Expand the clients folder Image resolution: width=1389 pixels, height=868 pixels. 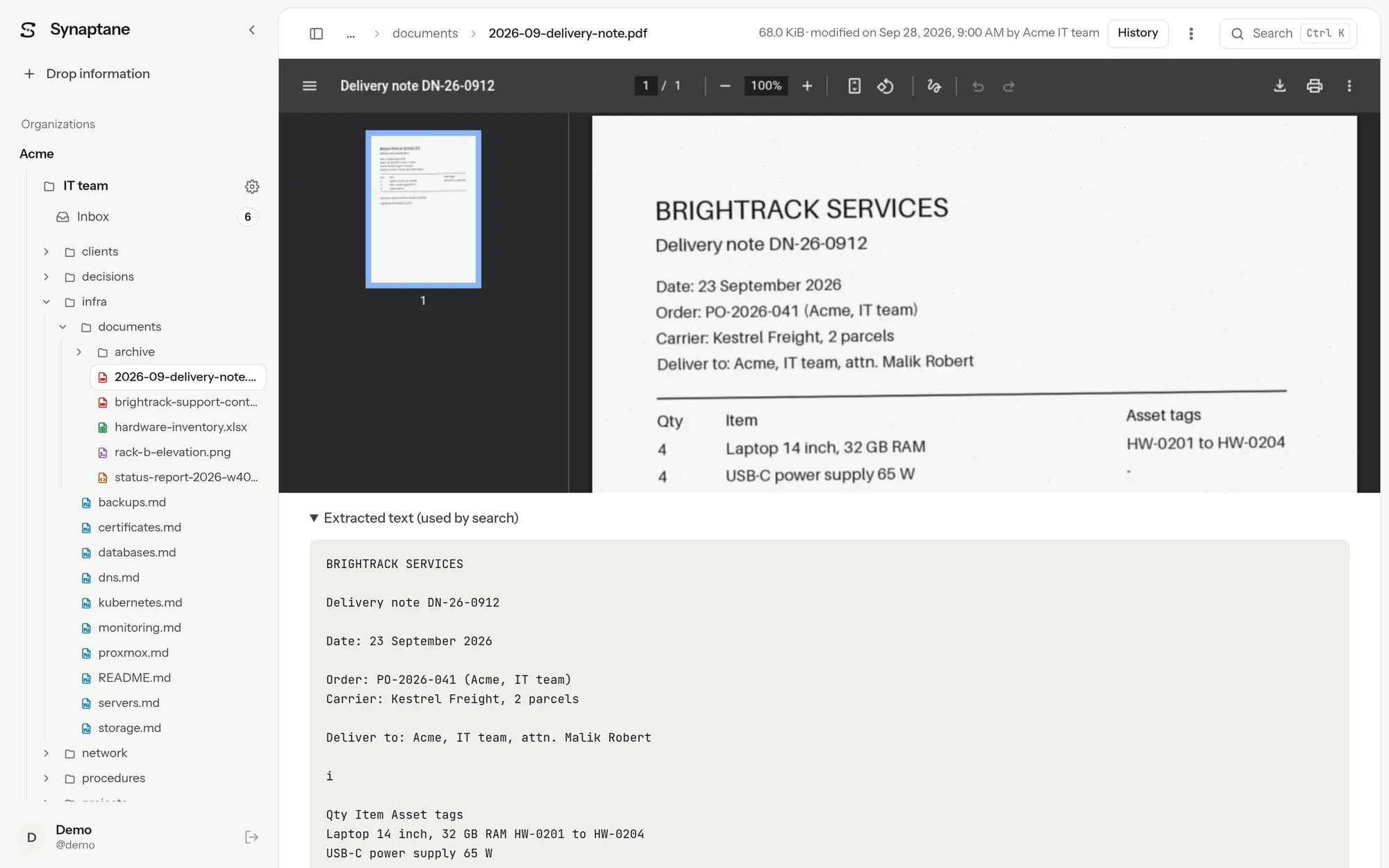[x=47, y=251]
